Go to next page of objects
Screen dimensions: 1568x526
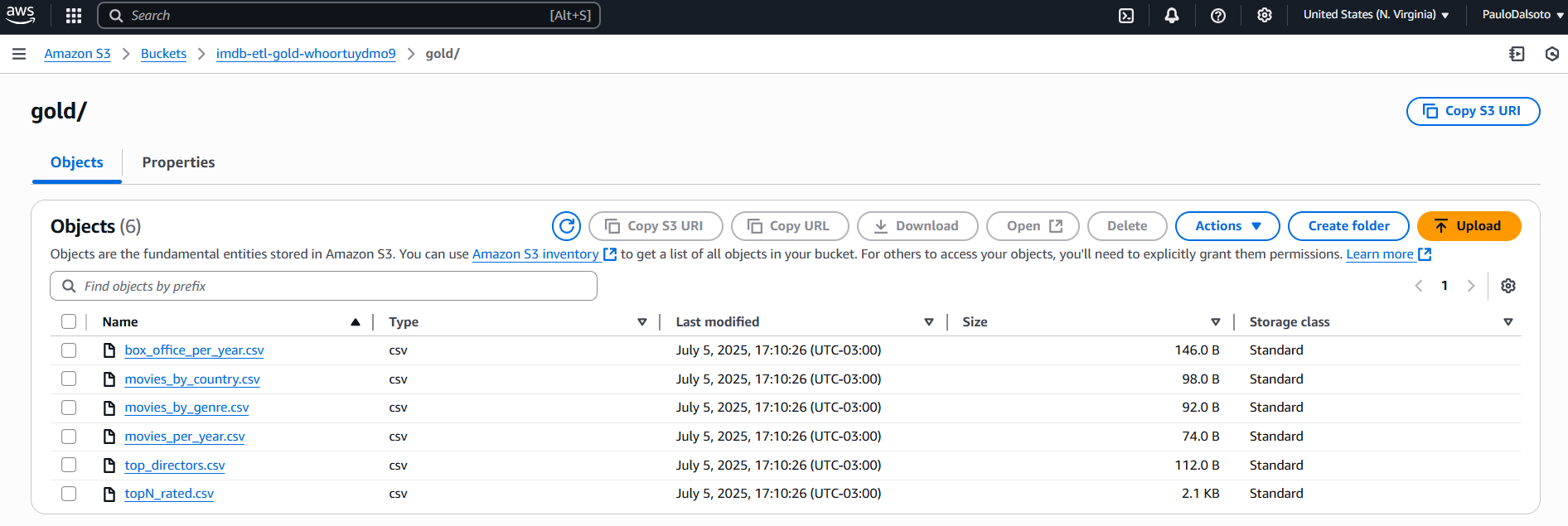(x=1471, y=286)
